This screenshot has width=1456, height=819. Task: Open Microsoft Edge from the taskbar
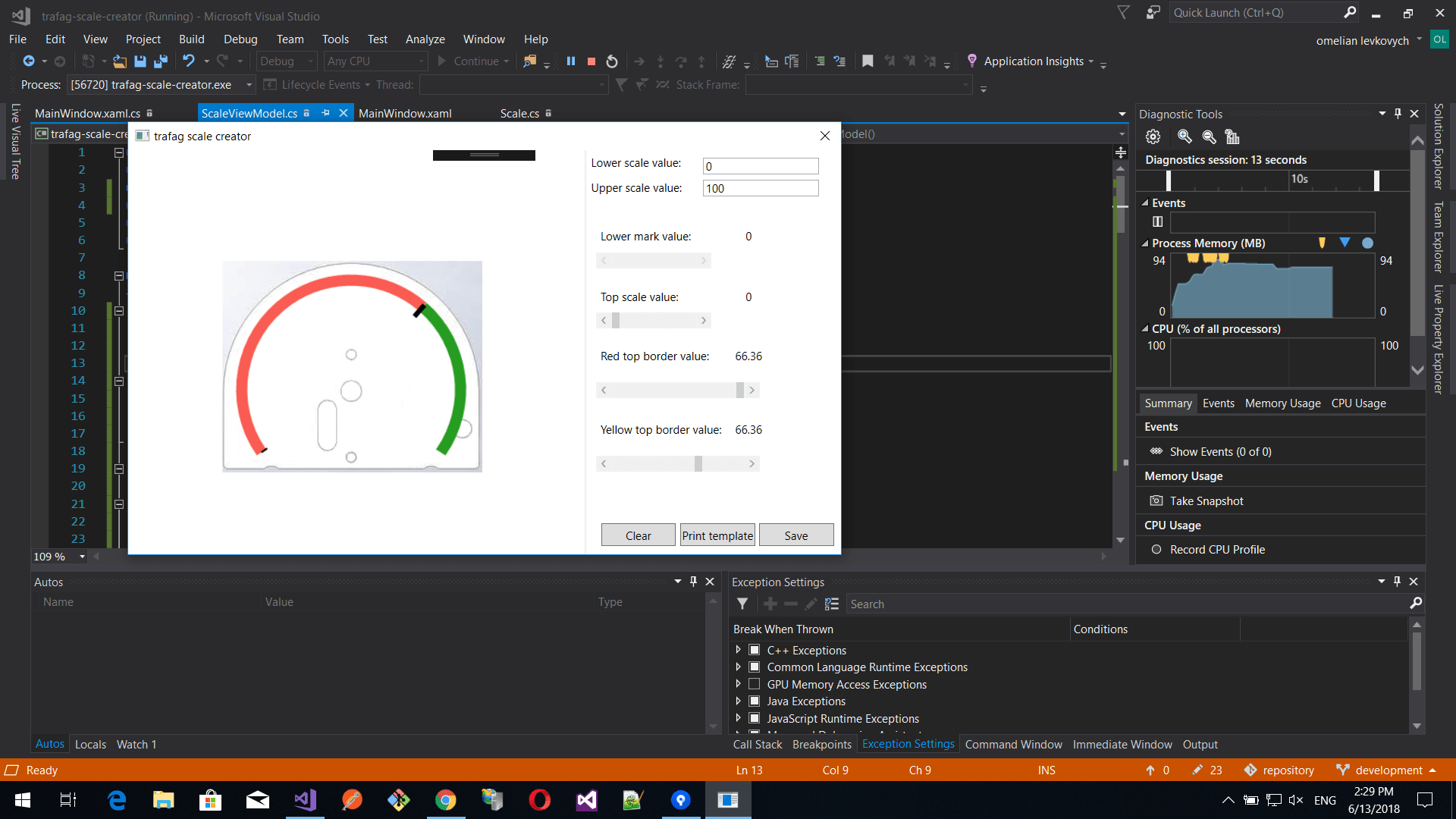pos(117,800)
